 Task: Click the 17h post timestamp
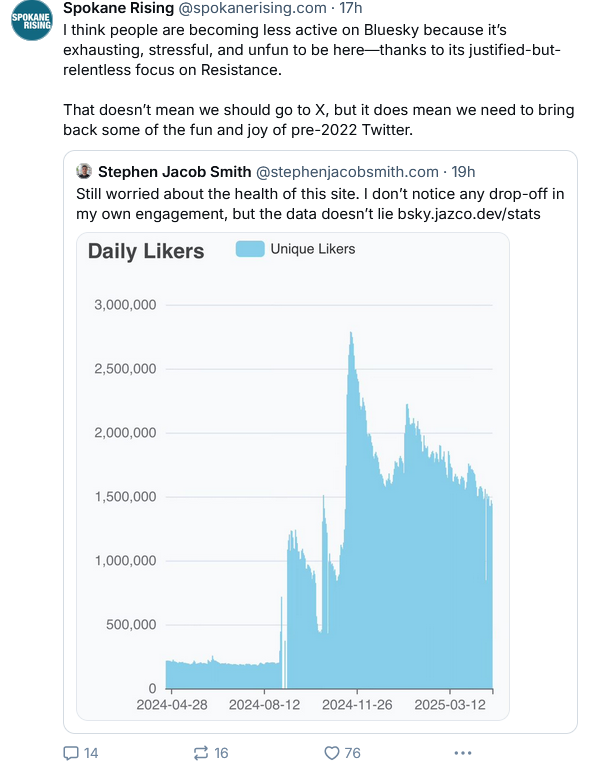(x=351, y=8)
